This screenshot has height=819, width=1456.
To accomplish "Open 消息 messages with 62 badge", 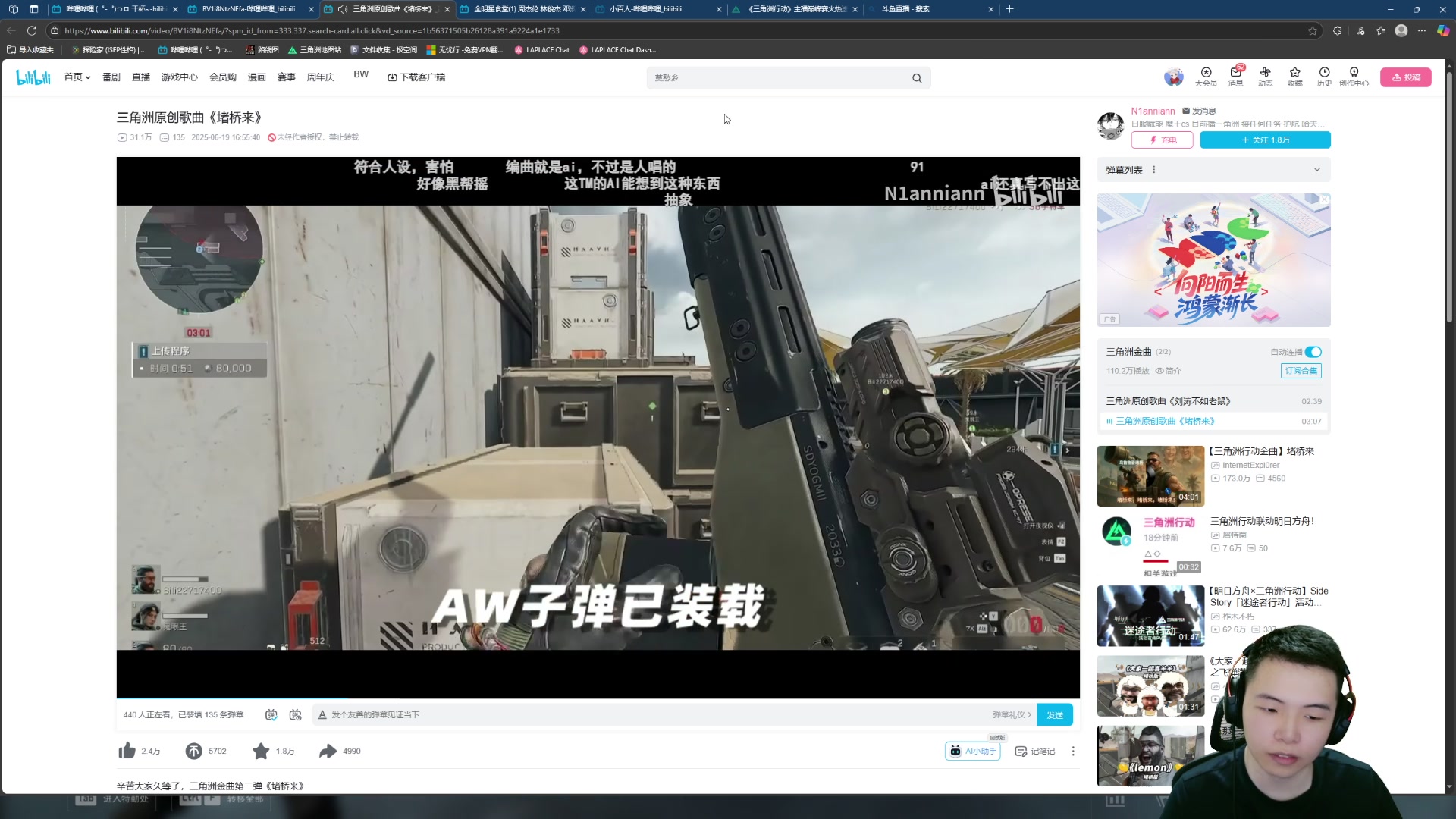I will coord(1236,77).
